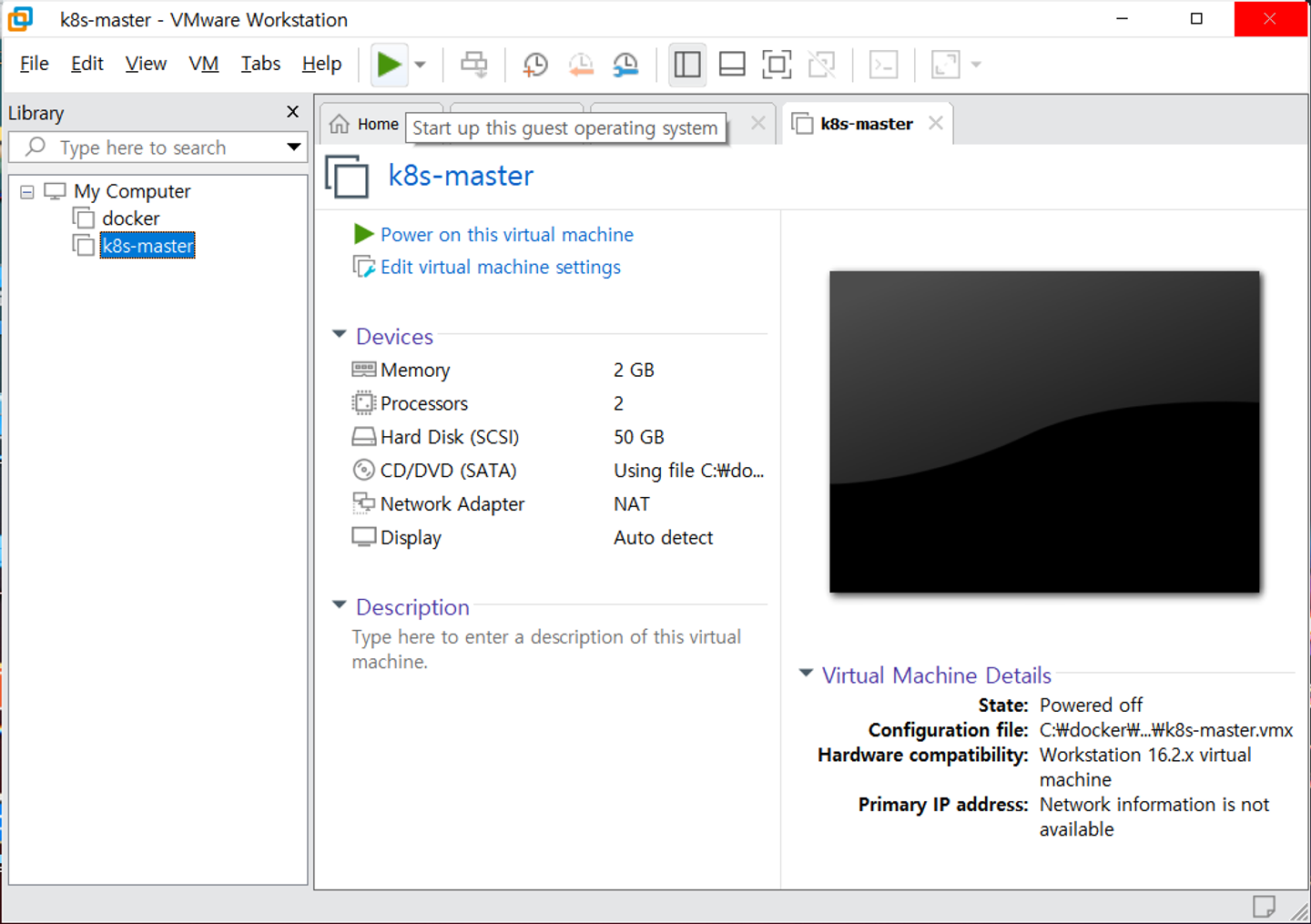Select the docker VM in library
This screenshot has width=1311, height=924.
pyautogui.click(x=130, y=218)
